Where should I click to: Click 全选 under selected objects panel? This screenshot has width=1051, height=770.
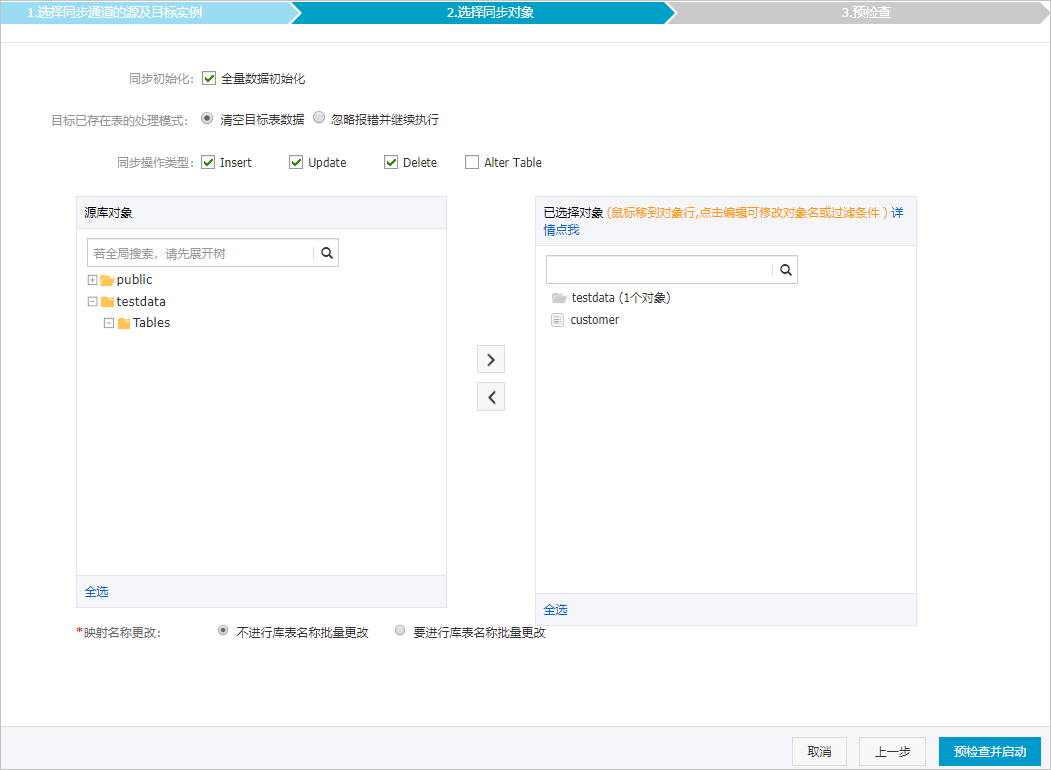click(555, 610)
